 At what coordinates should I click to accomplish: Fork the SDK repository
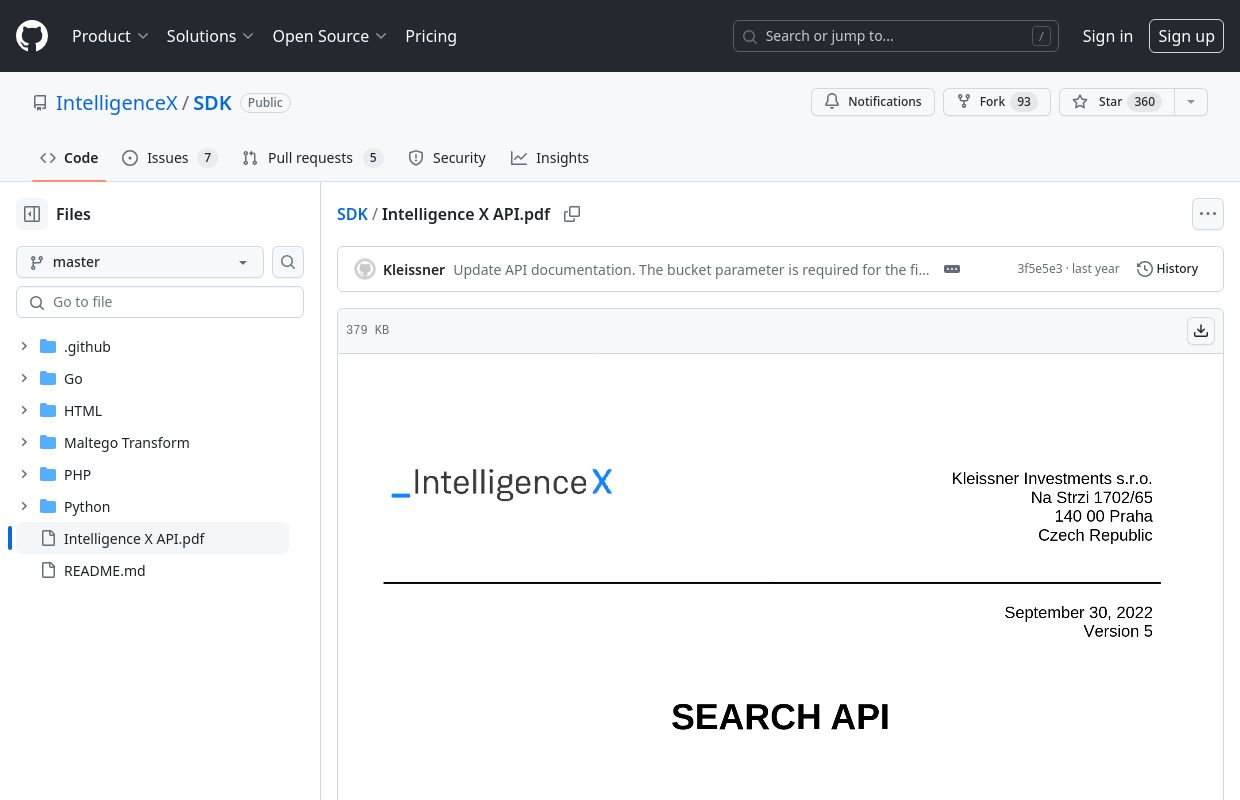pos(996,102)
